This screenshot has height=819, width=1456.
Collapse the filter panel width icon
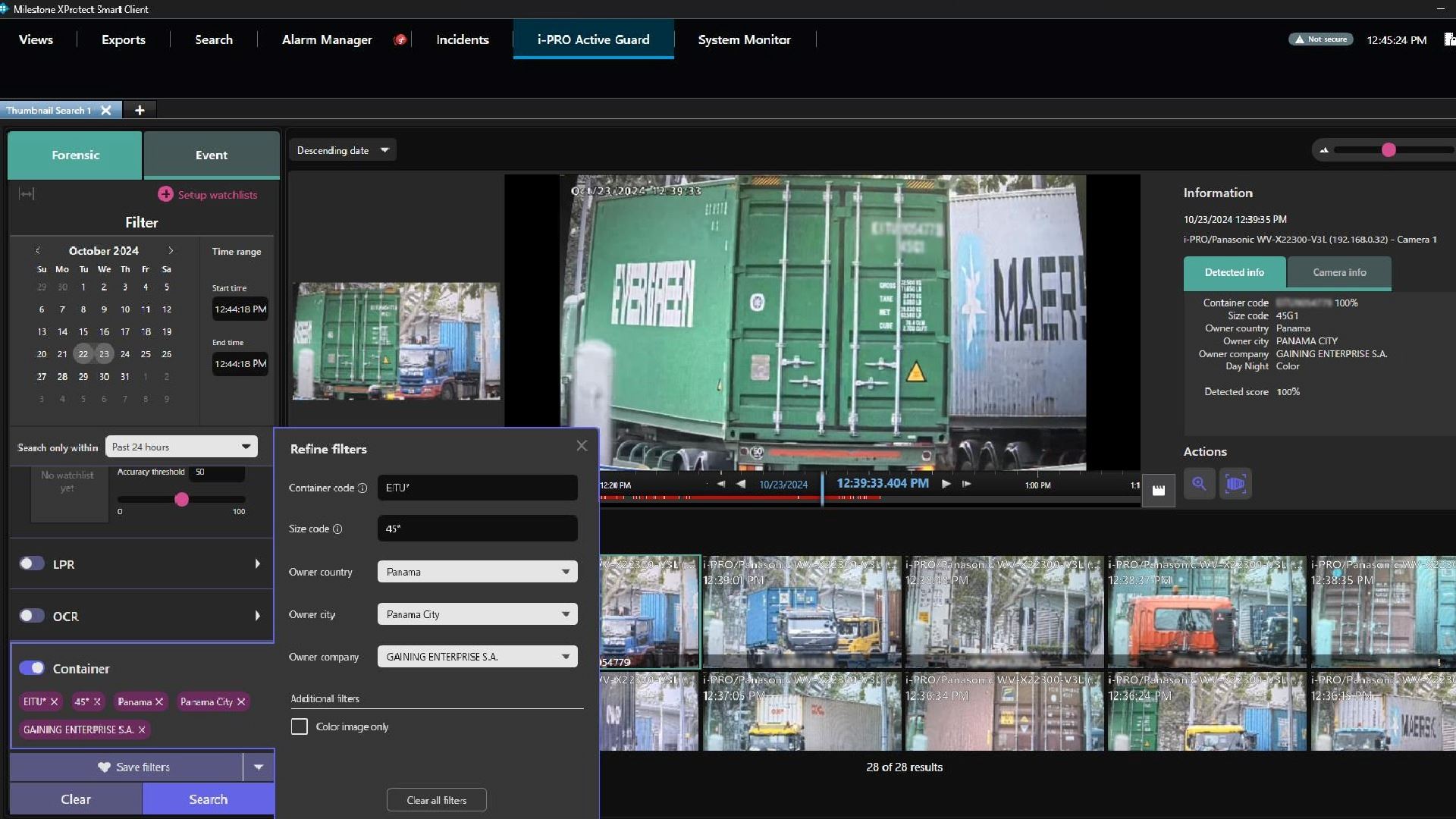(x=27, y=194)
